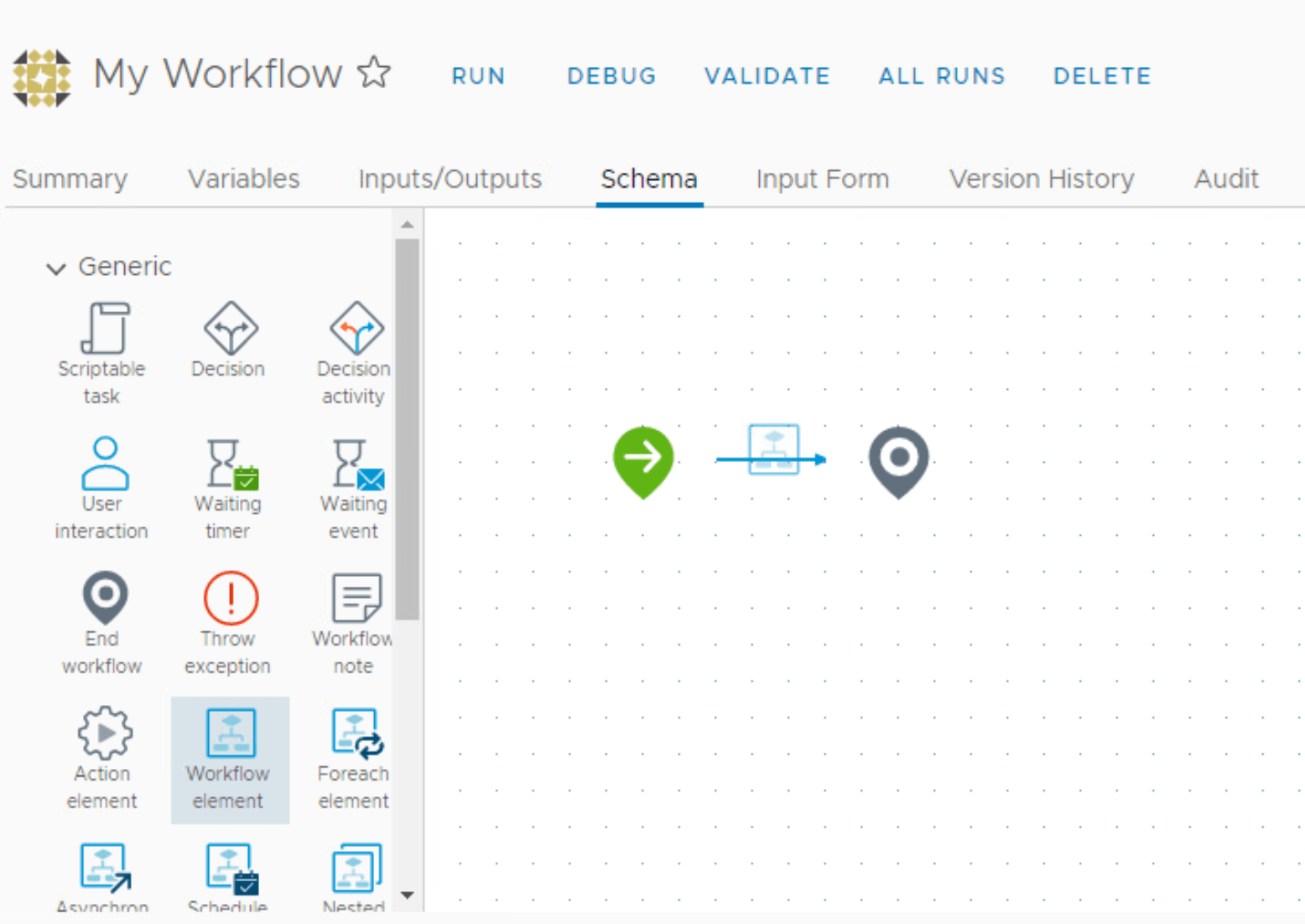Choose the Decision activity element
This screenshot has height=924, width=1305.
tap(353, 354)
